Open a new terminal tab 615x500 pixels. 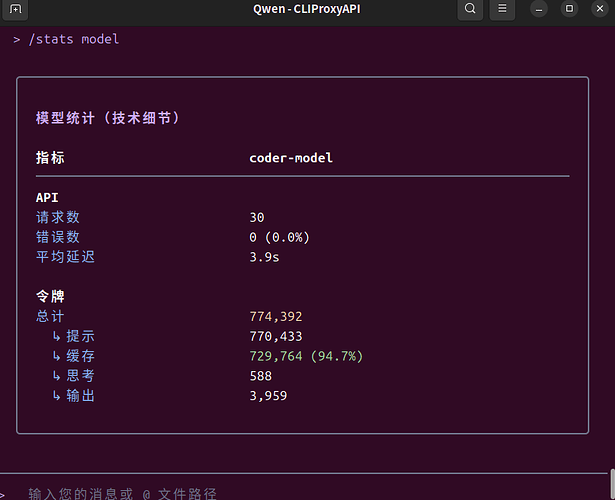(x=15, y=9)
